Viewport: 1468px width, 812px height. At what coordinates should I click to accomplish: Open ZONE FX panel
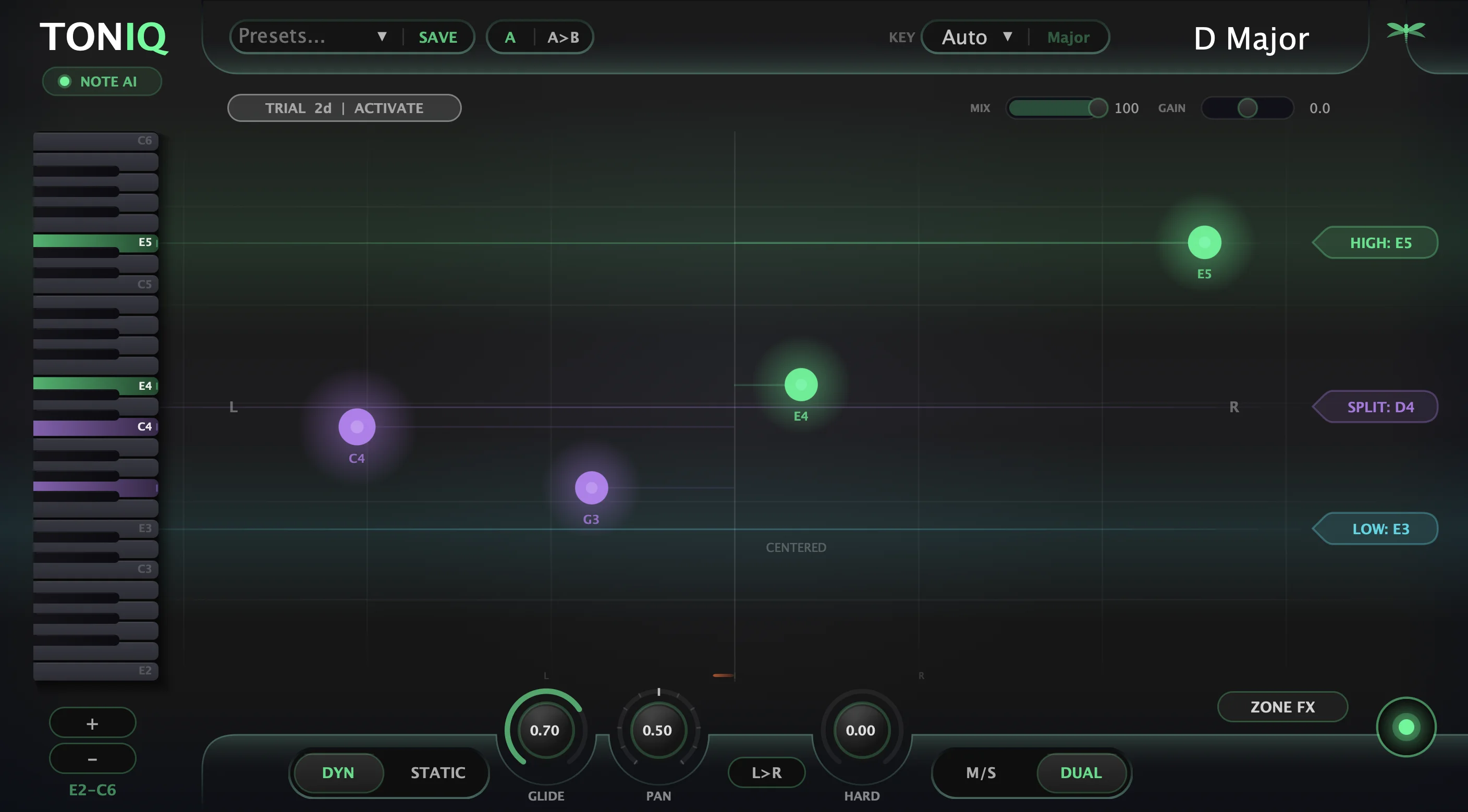pos(1282,707)
